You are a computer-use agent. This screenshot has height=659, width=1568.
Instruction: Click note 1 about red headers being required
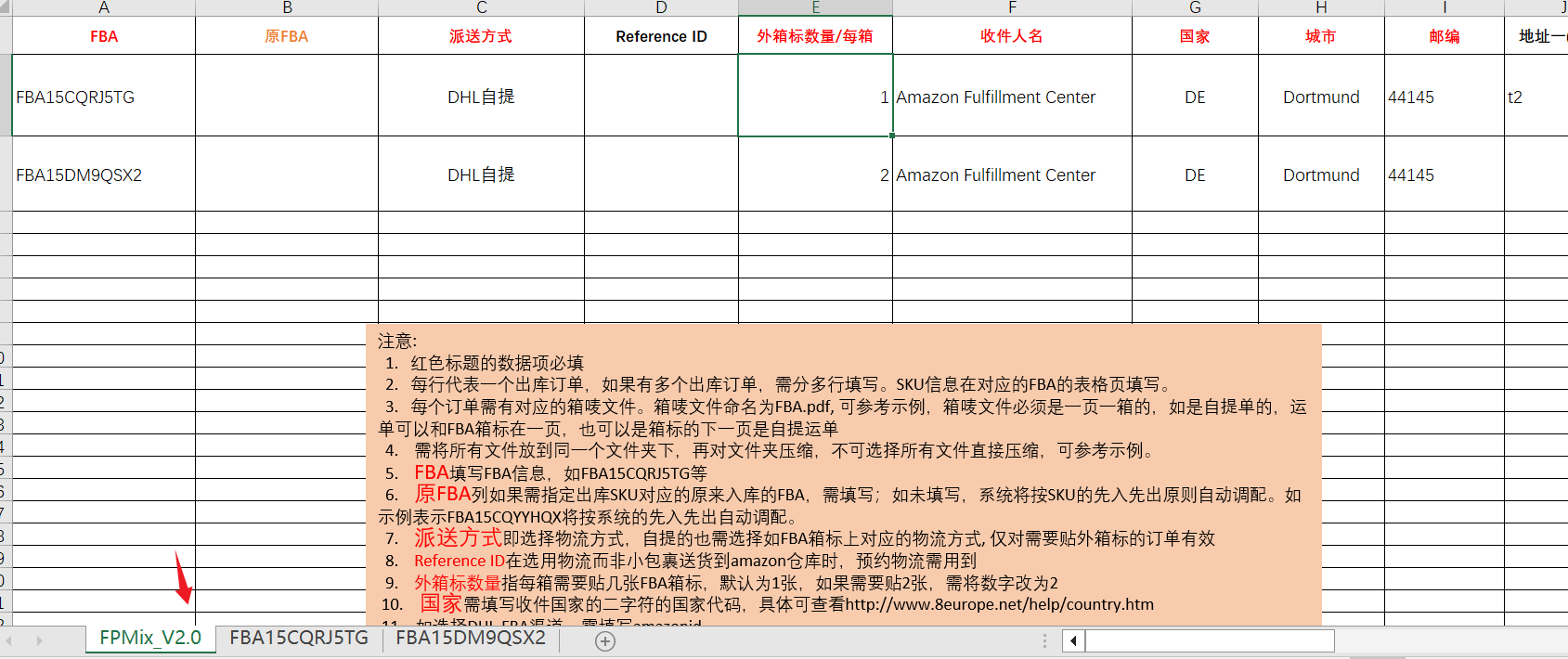pos(485,363)
